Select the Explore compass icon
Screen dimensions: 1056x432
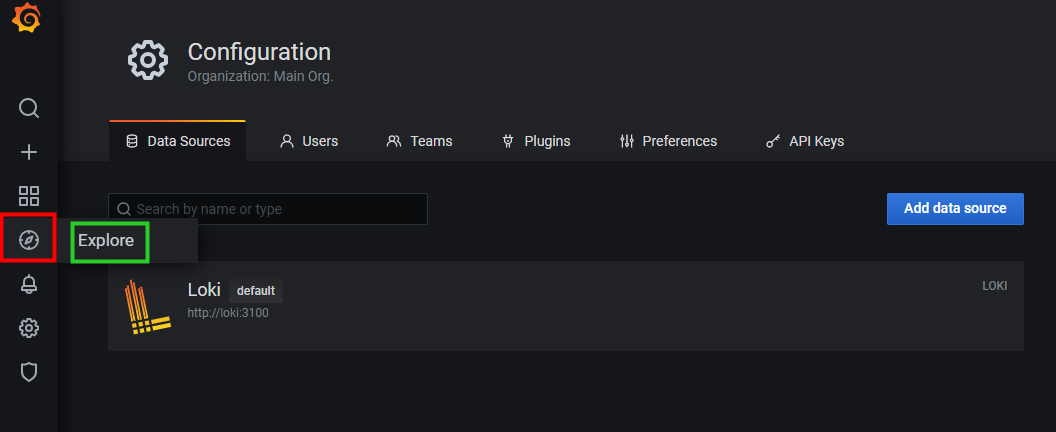(29, 239)
